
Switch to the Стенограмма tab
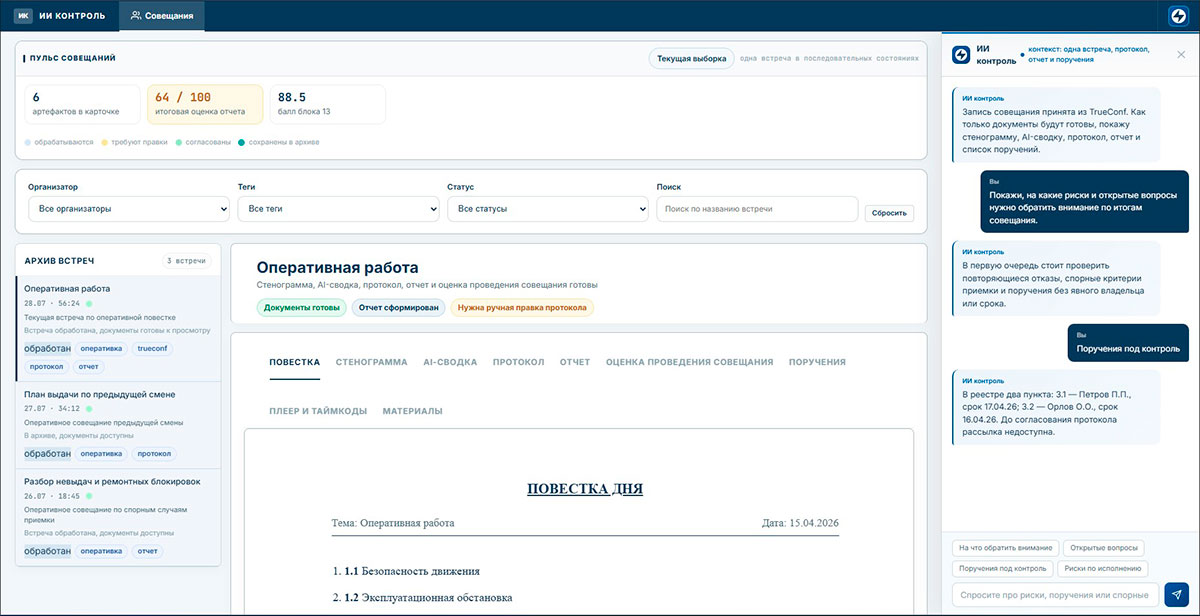(x=372, y=362)
